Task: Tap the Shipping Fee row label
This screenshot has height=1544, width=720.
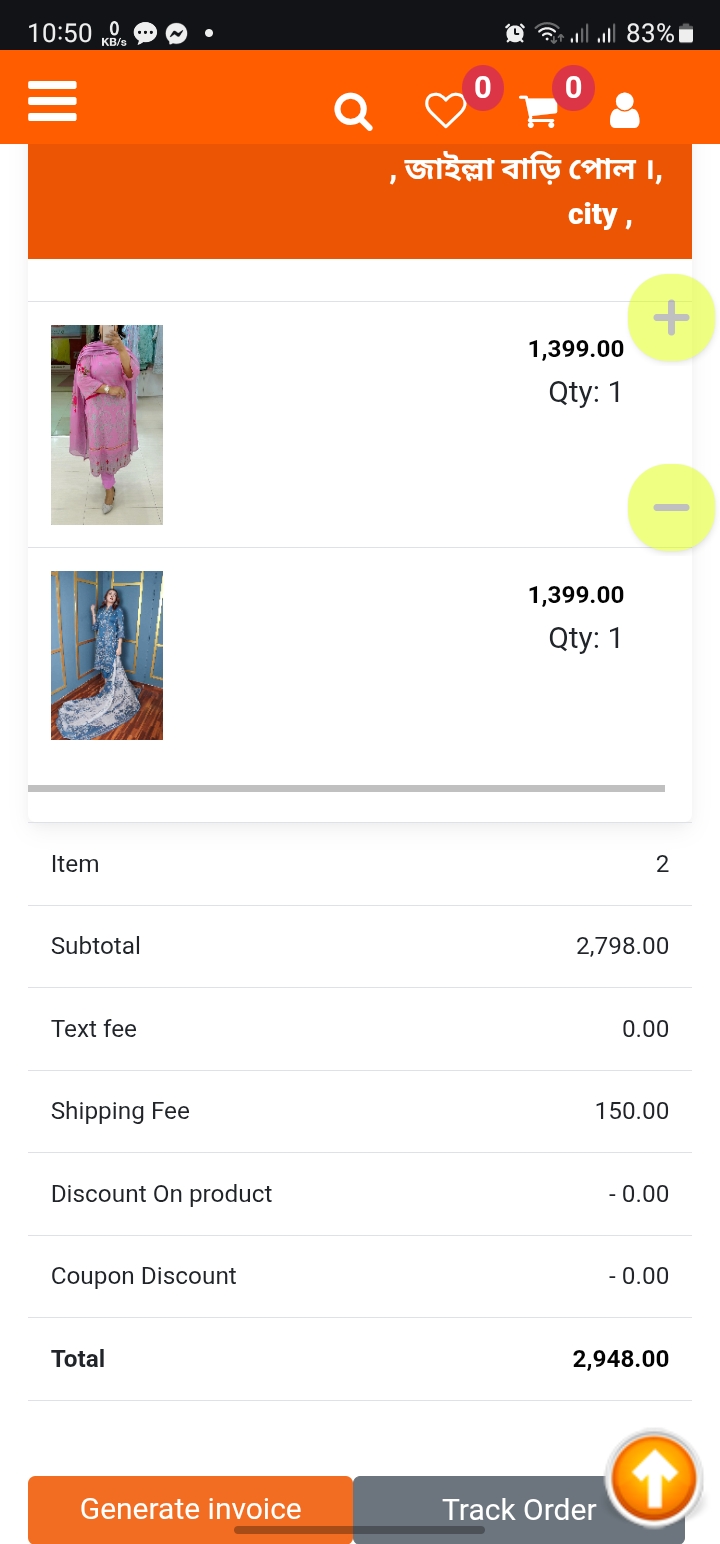Action: coord(120,1111)
